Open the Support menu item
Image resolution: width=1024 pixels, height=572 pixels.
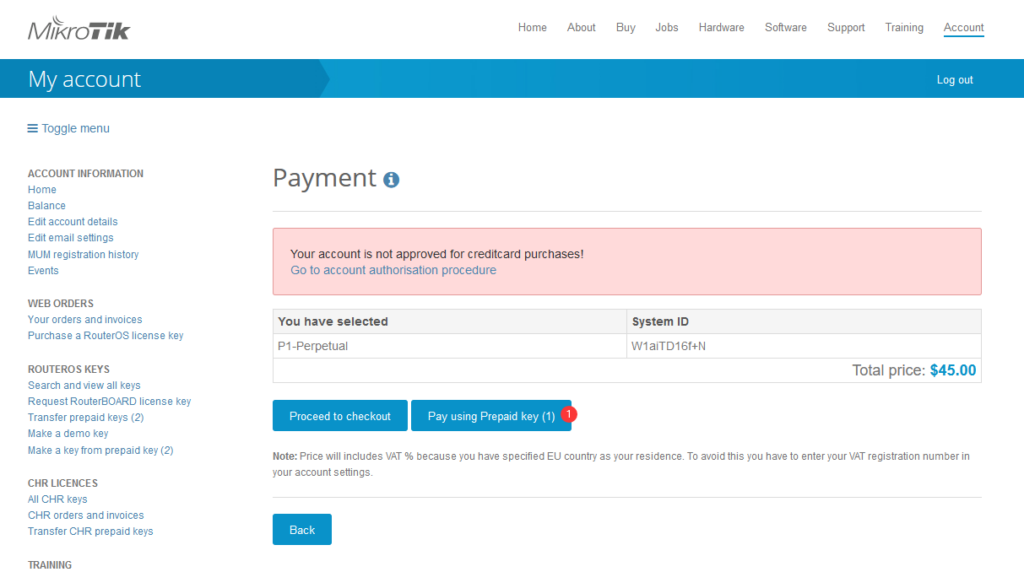(846, 27)
